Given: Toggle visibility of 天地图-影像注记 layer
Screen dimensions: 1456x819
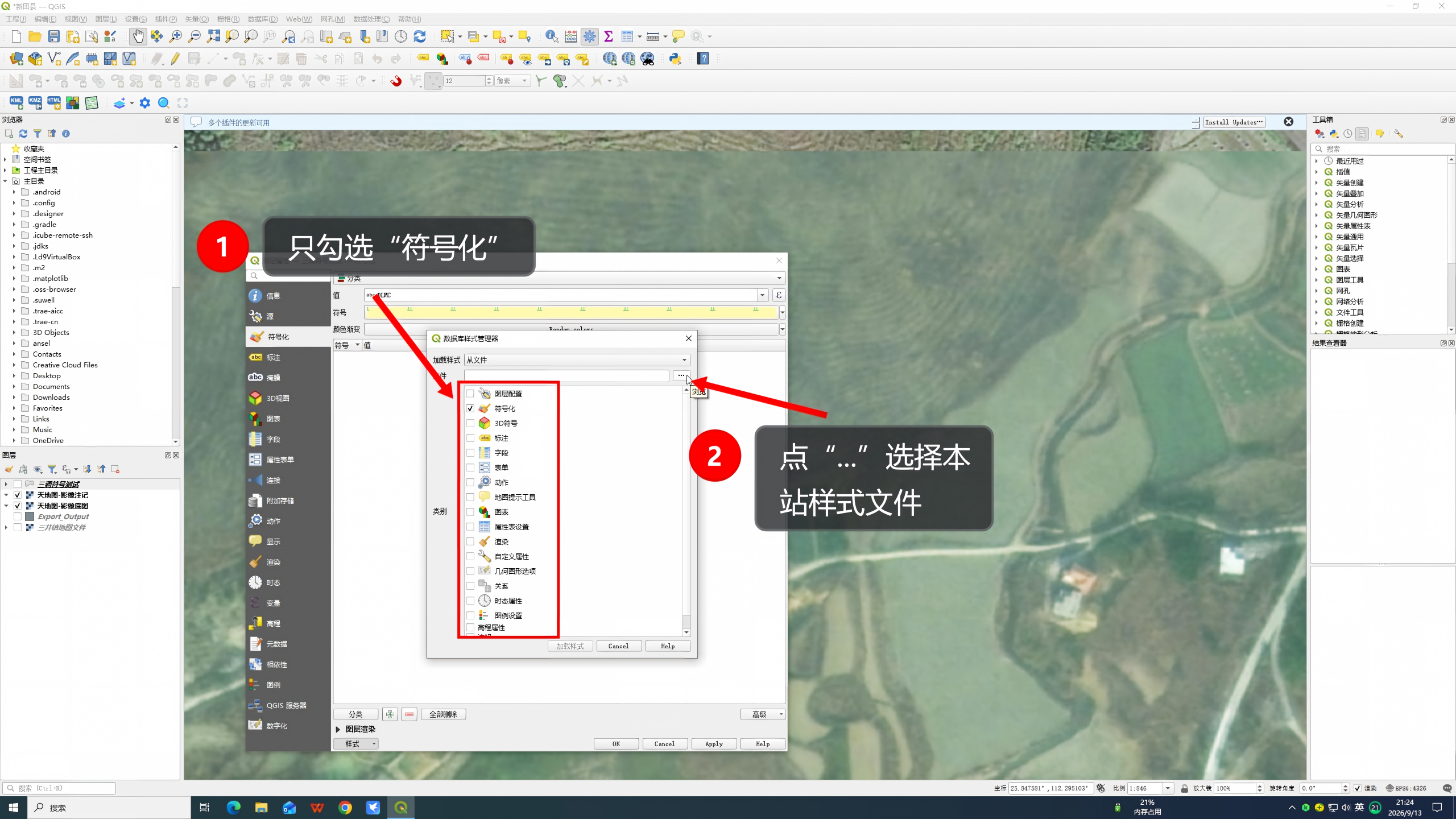Looking at the screenshot, I should click(x=18, y=495).
